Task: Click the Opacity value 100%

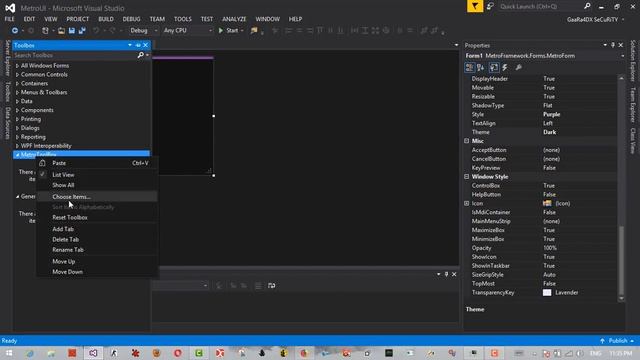Action: pyautogui.click(x=550, y=248)
